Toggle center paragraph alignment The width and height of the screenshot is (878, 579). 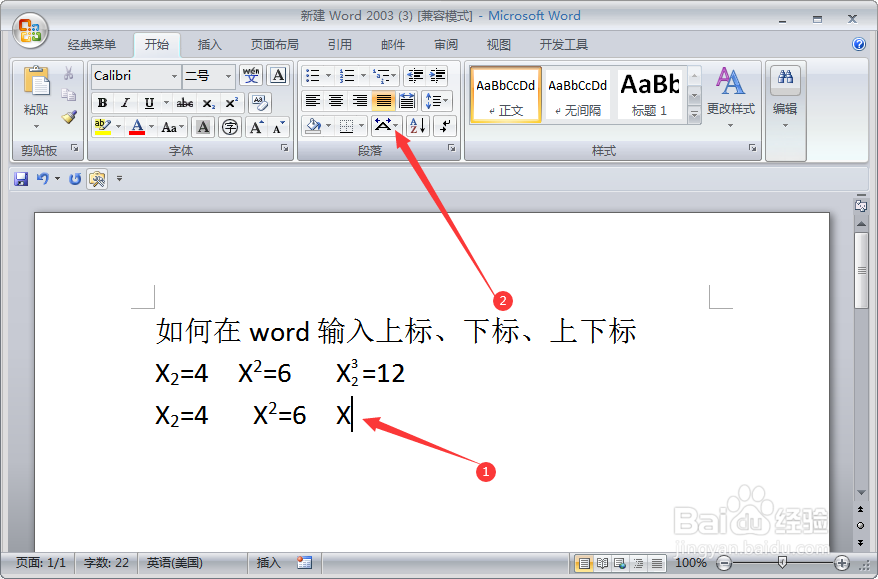point(336,100)
